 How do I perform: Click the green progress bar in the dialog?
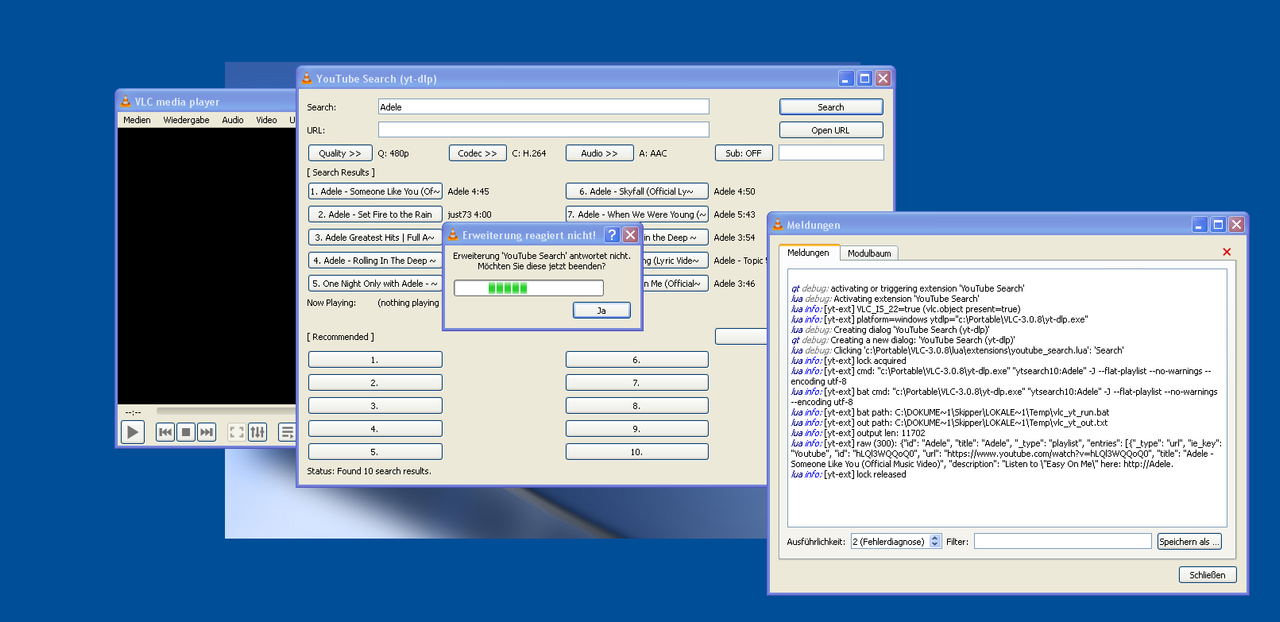tap(529, 288)
